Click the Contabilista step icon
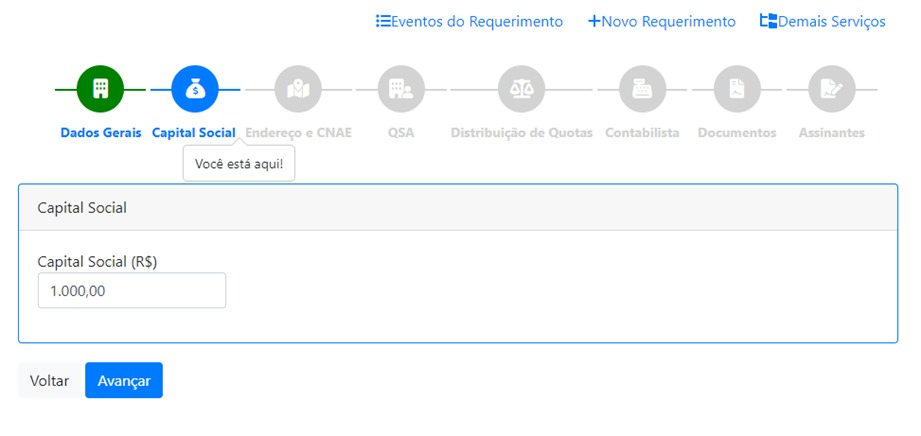This screenshot has height=436, width=921. click(642, 89)
